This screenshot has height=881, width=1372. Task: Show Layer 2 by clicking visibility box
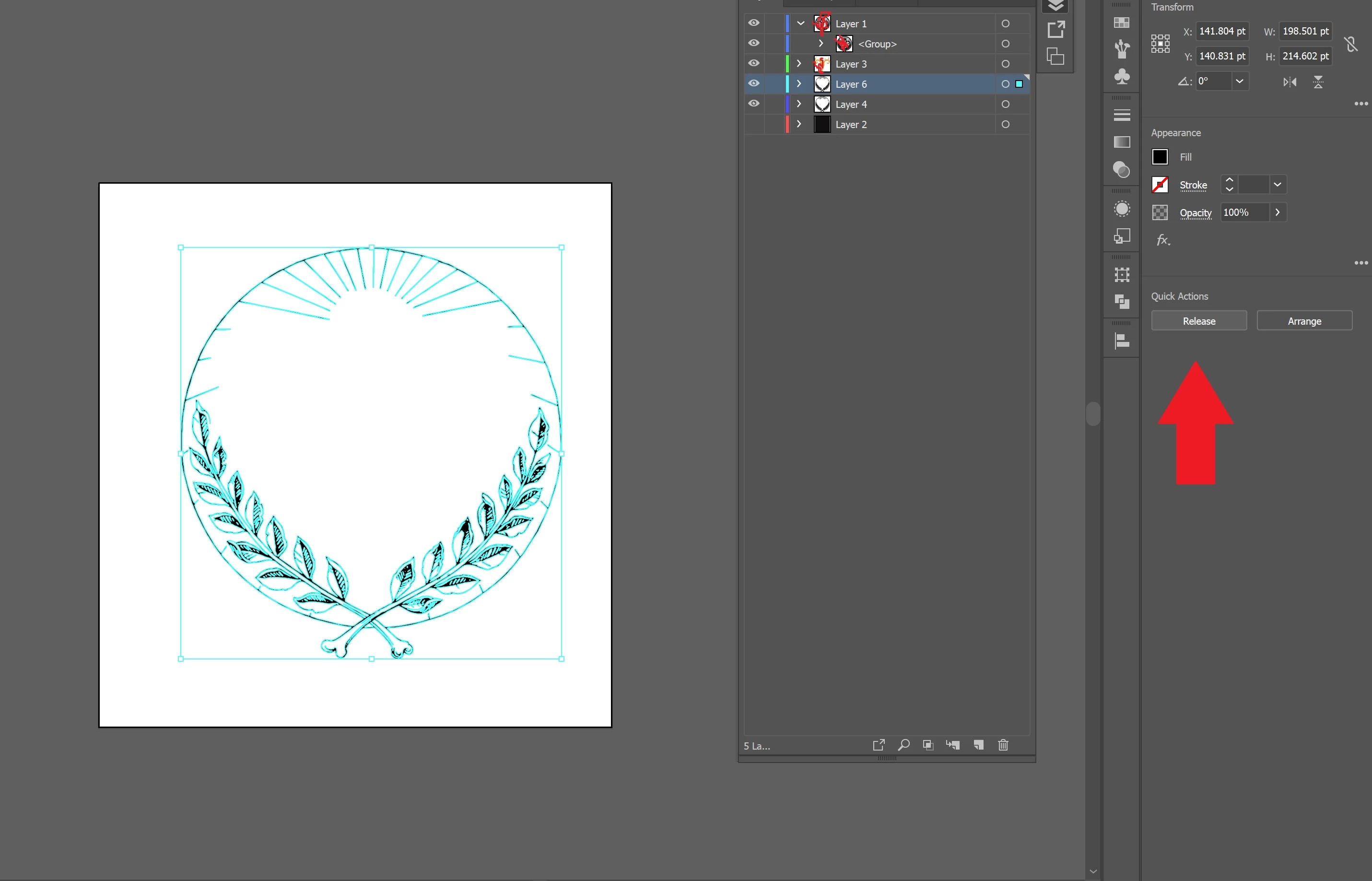[754, 124]
